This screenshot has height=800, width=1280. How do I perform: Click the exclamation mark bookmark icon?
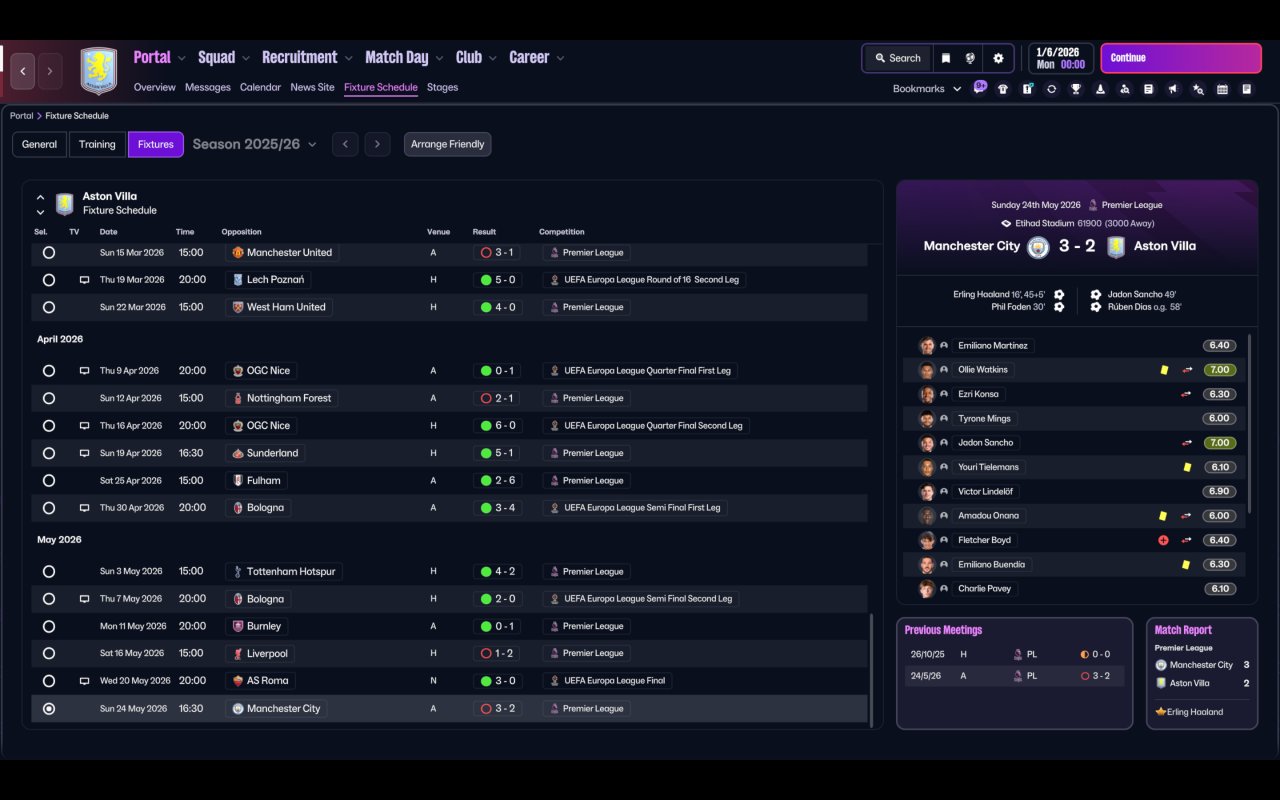click(1027, 89)
